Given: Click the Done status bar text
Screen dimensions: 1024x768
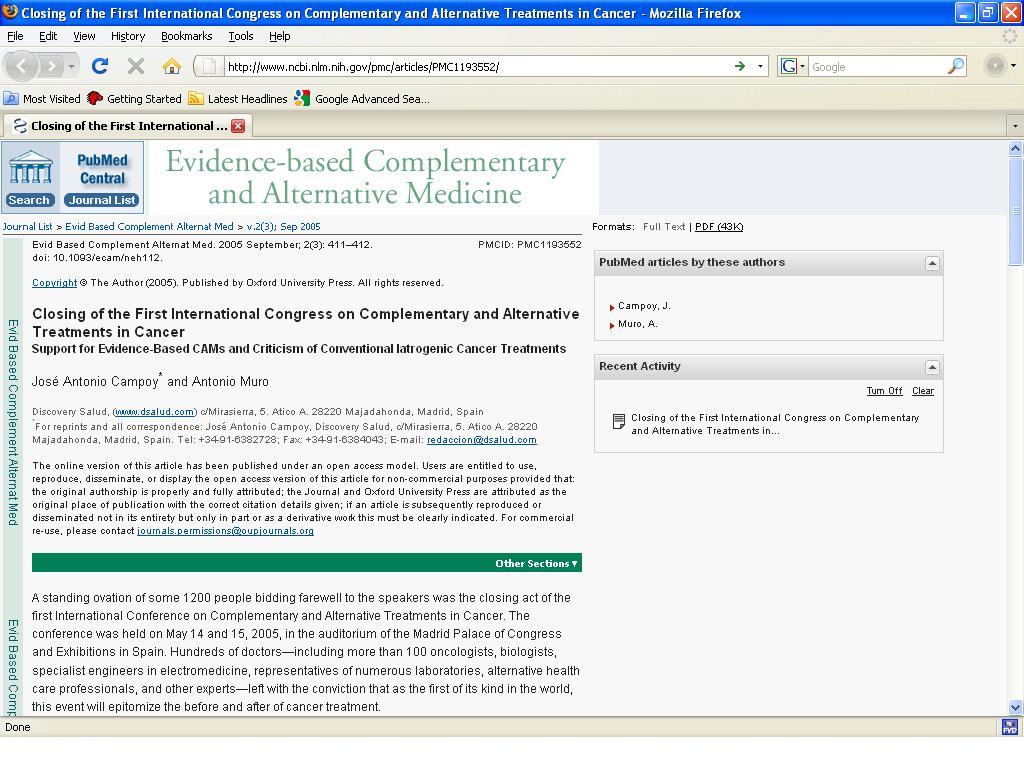Looking at the screenshot, I should click(x=18, y=728).
